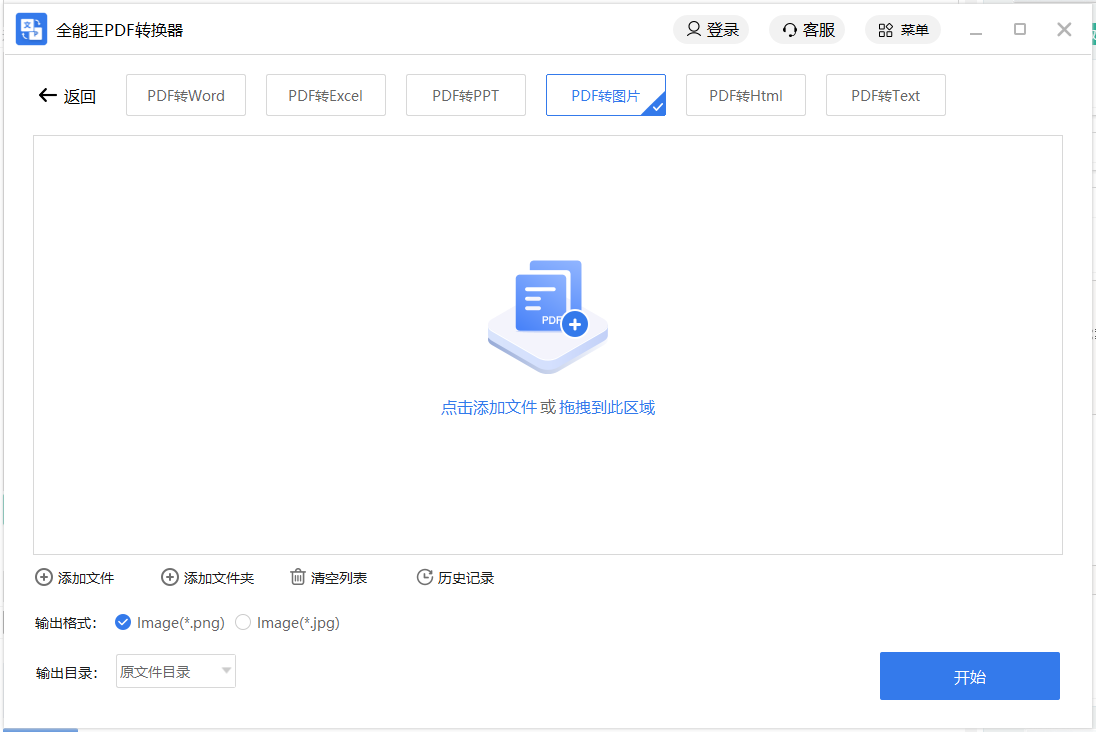
Task: Click the 添加文件夹 plus icon
Action: coord(170,577)
